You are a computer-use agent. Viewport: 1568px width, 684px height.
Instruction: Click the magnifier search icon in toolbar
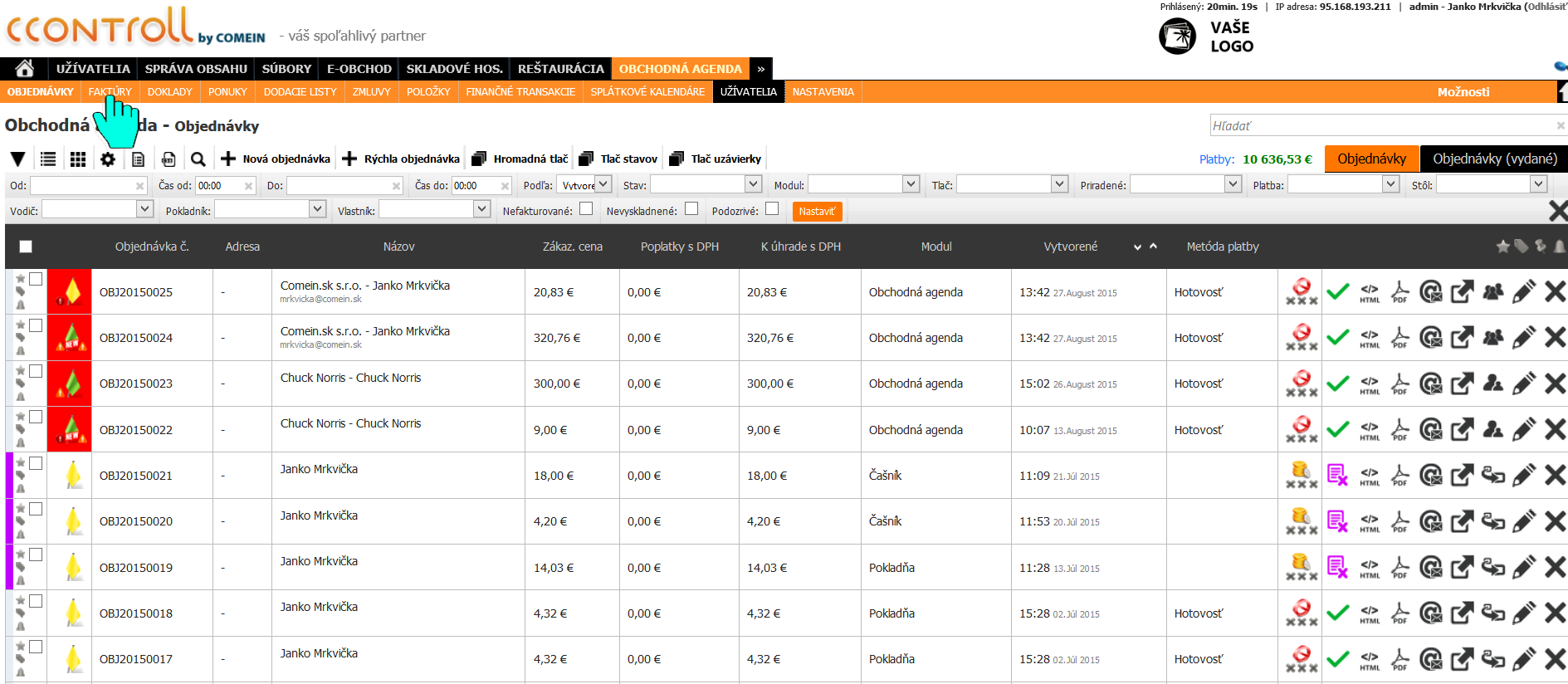point(198,159)
